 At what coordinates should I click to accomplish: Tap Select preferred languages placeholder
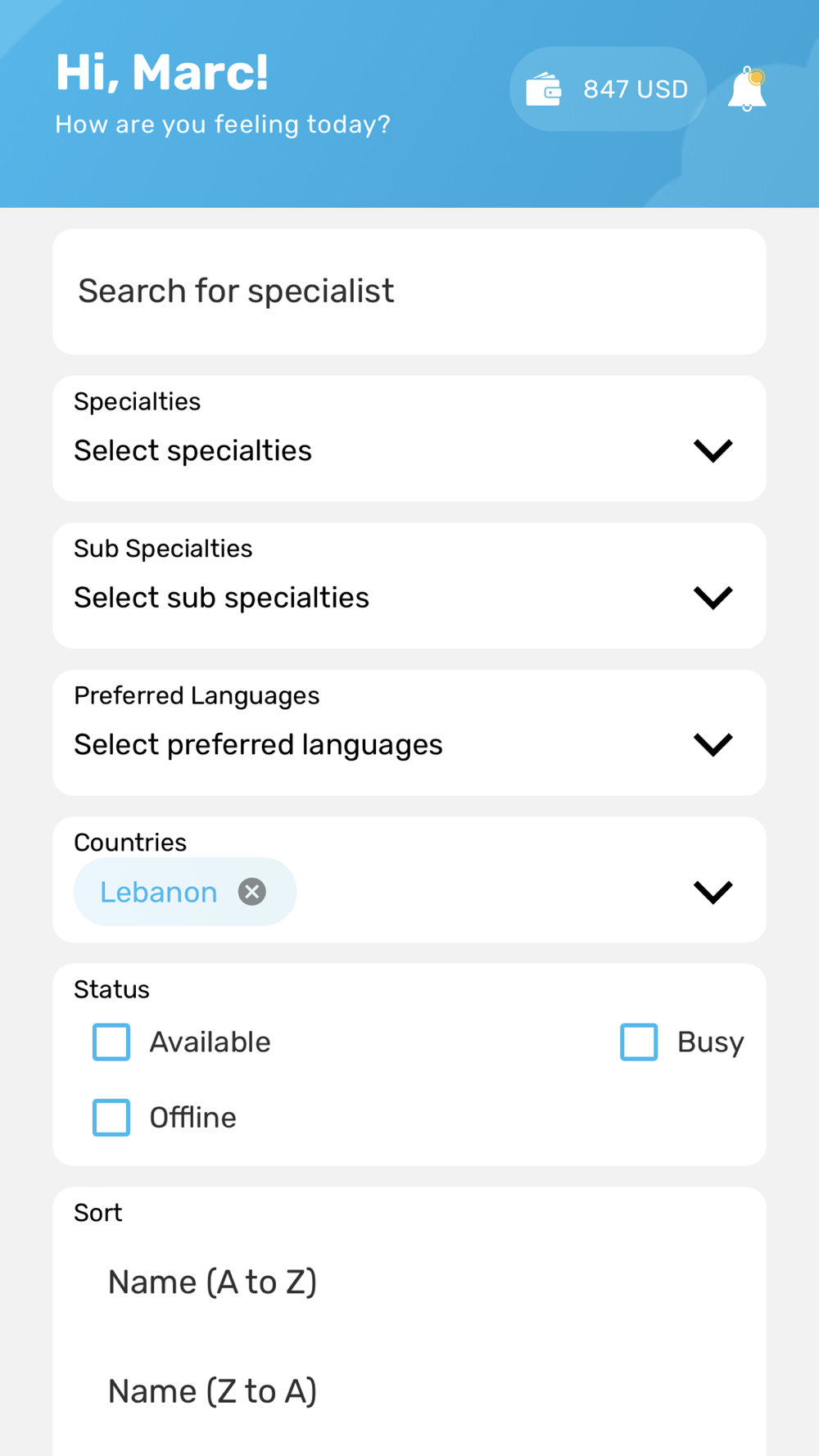pos(258,744)
